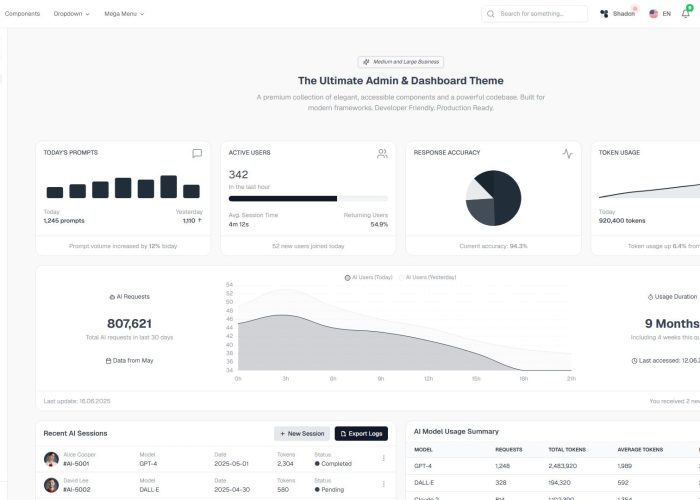700x500 pixels.
Task: Click the AVERAGE TOKENS column header
Action: (x=640, y=450)
